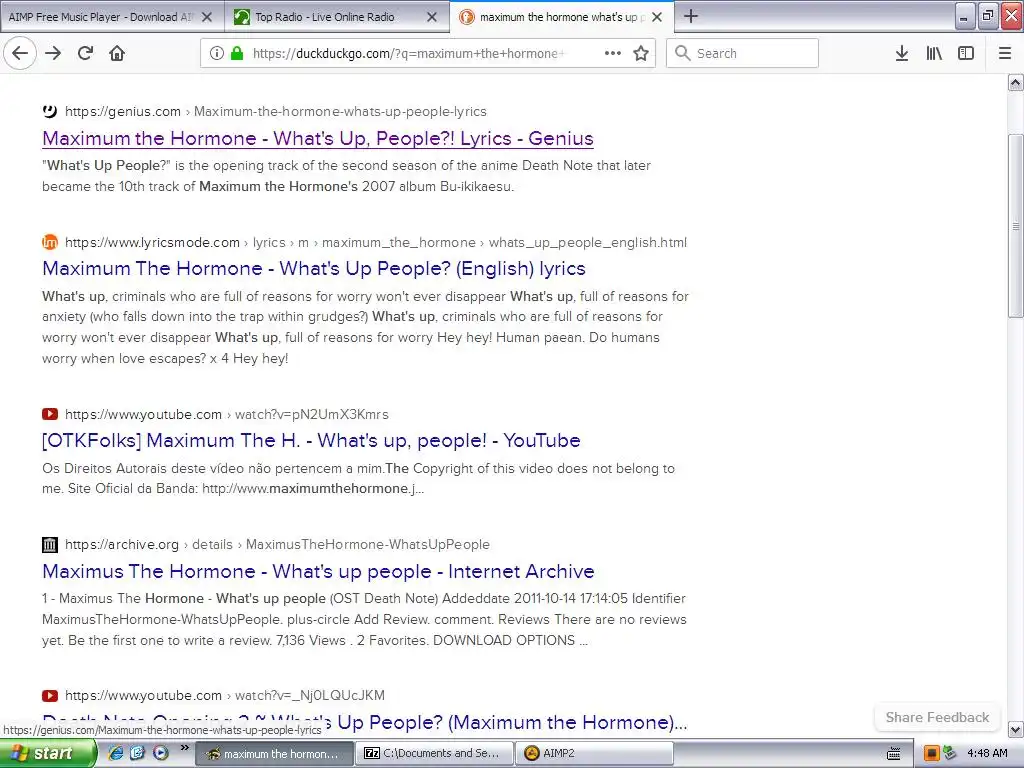Click the Genius result description snippet
The width and height of the screenshot is (1024, 768).
346,176
